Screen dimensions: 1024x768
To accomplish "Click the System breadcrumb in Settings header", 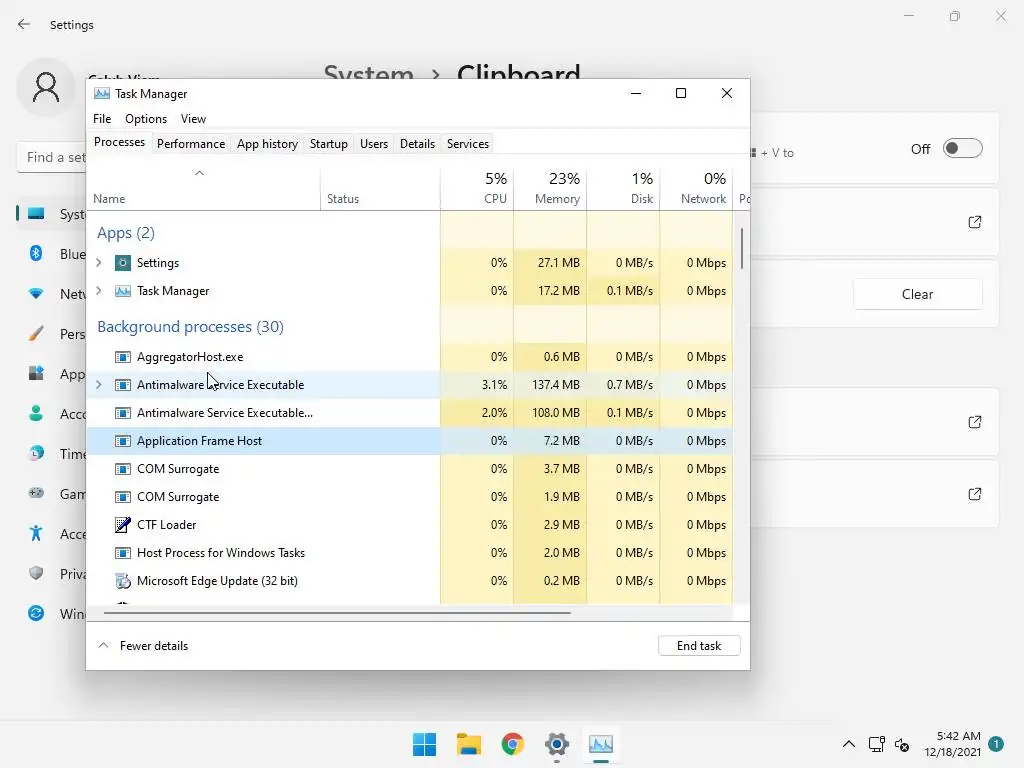I will [x=369, y=71].
